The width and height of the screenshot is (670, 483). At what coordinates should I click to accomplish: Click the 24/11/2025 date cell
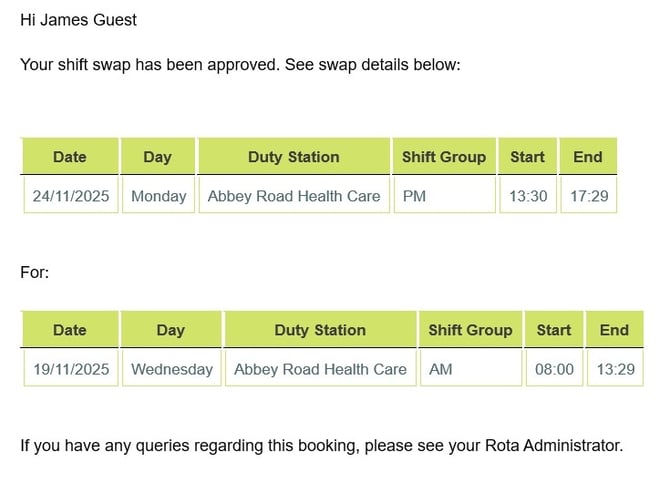click(x=70, y=196)
